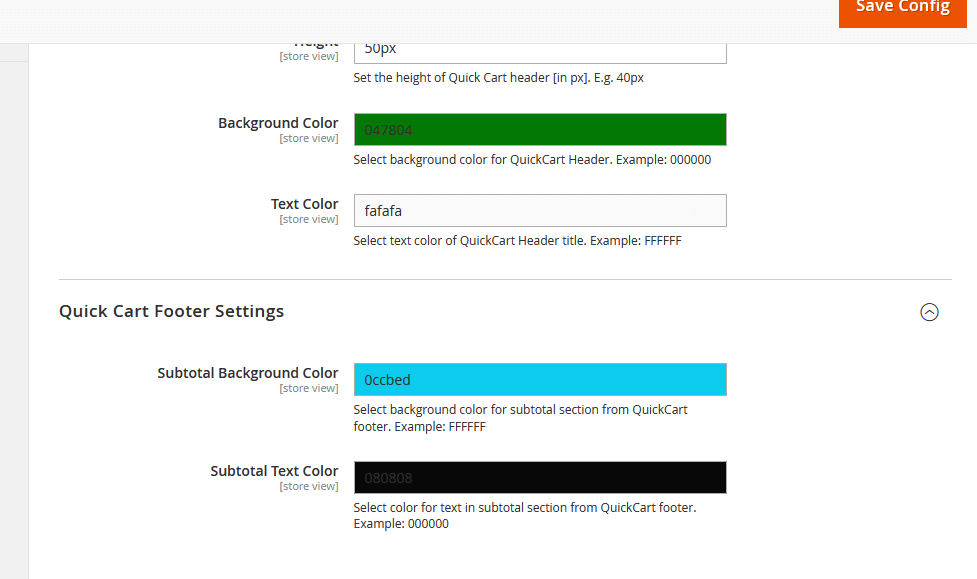Pick the black Subtotal Text Color field
Image resolution: width=977 pixels, height=579 pixels.
(x=540, y=478)
